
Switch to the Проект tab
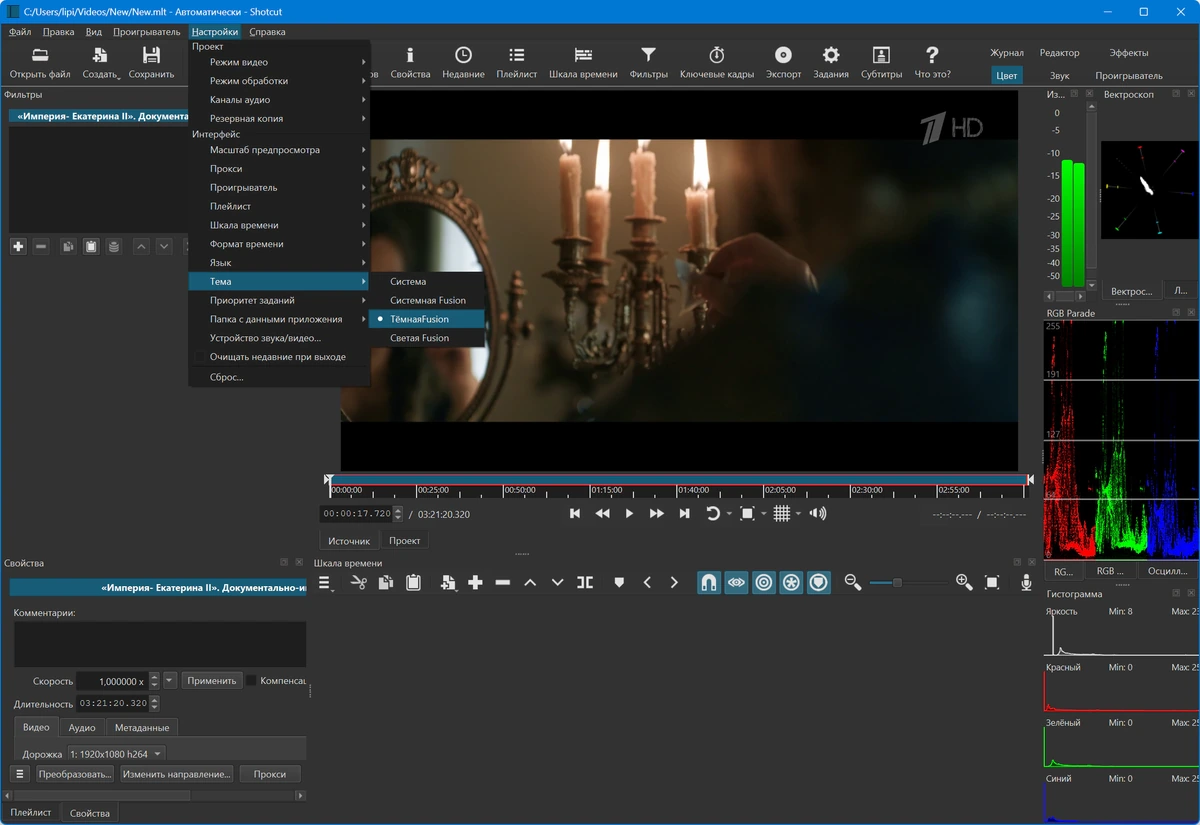[x=405, y=540]
